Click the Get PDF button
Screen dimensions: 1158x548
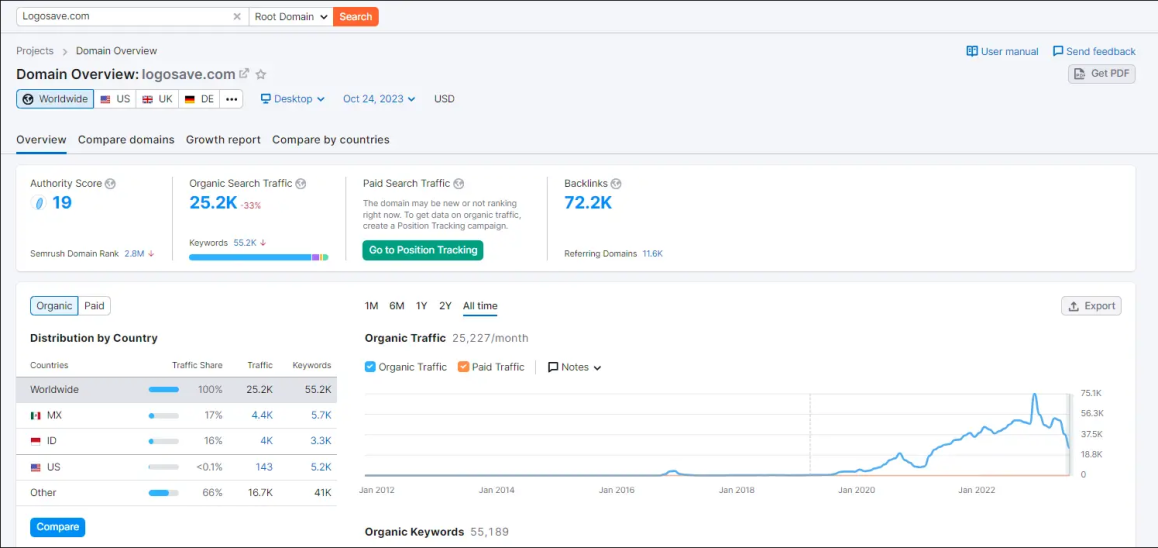[1102, 73]
